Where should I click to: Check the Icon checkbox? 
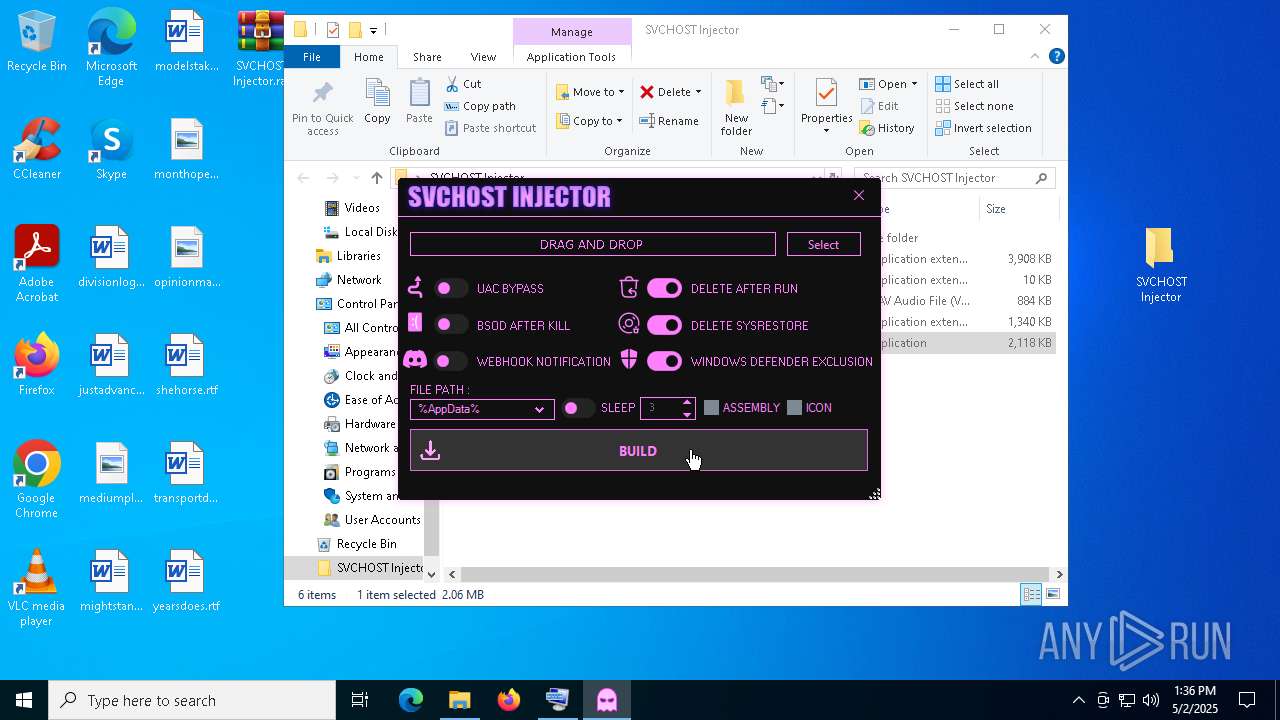point(794,408)
